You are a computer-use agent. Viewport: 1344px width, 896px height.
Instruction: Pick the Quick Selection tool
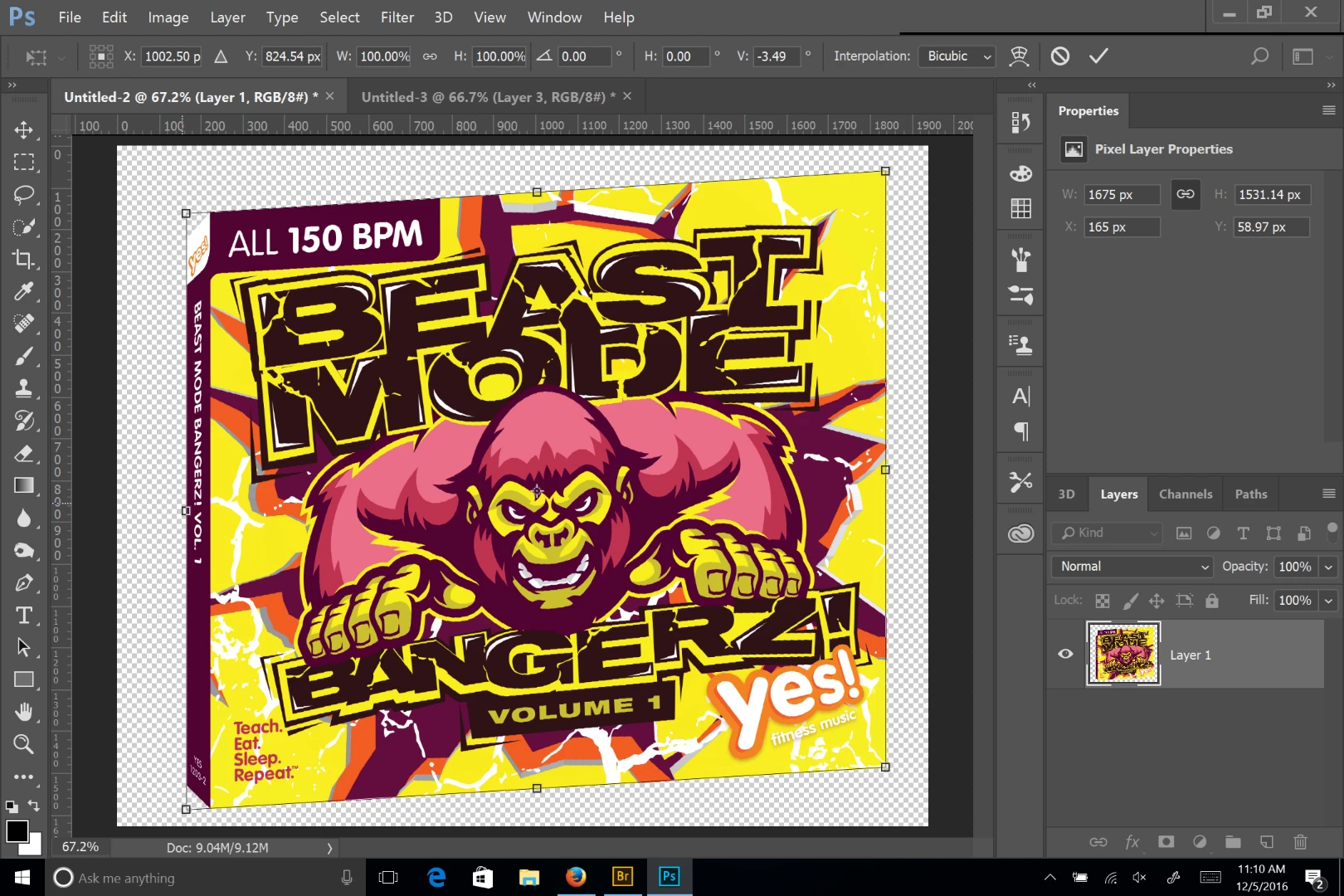click(x=23, y=227)
